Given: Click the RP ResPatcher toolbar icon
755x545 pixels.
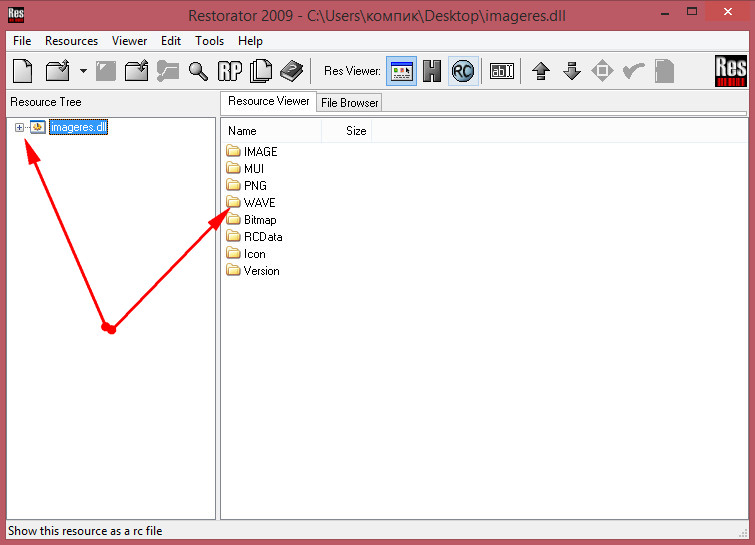Looking at the screenshot, I should [230, 71].
